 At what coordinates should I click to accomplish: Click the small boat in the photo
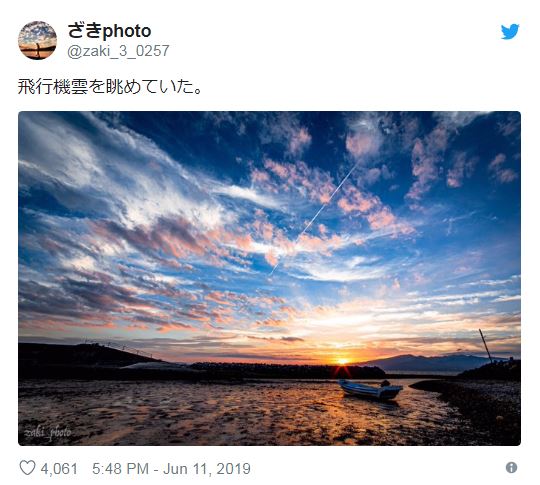(370, 389)
